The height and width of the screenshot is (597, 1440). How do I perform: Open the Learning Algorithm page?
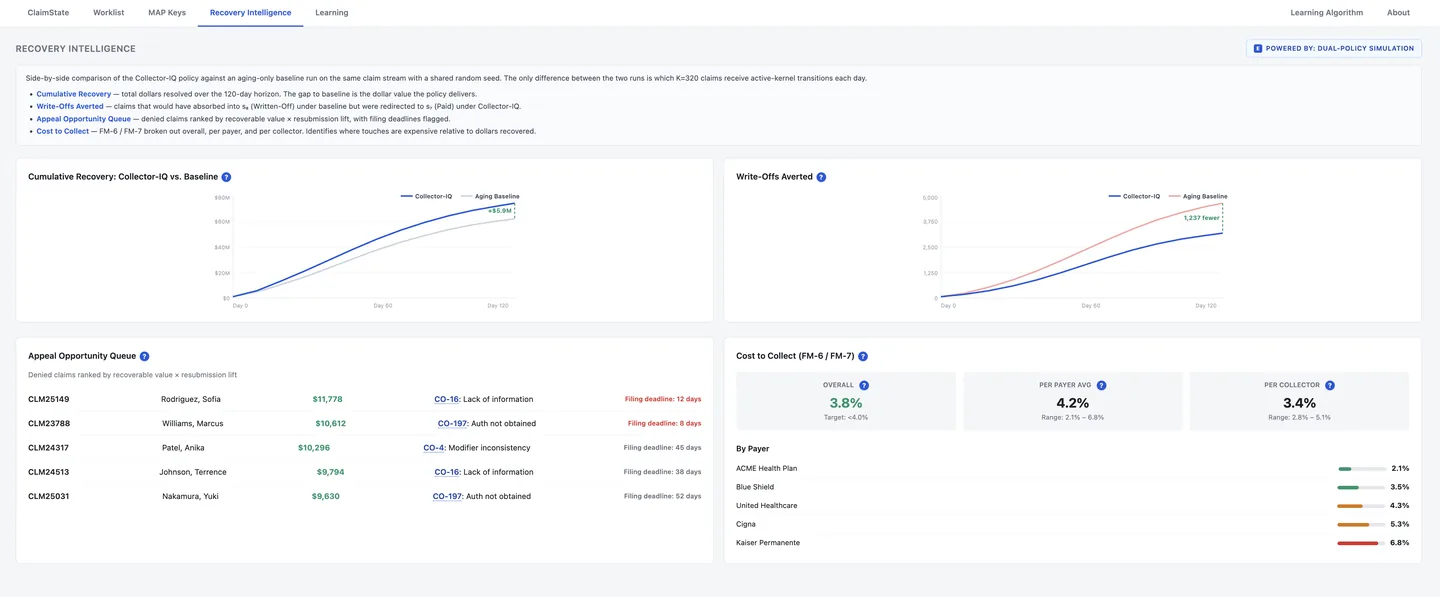click(x=1326, y=13)
